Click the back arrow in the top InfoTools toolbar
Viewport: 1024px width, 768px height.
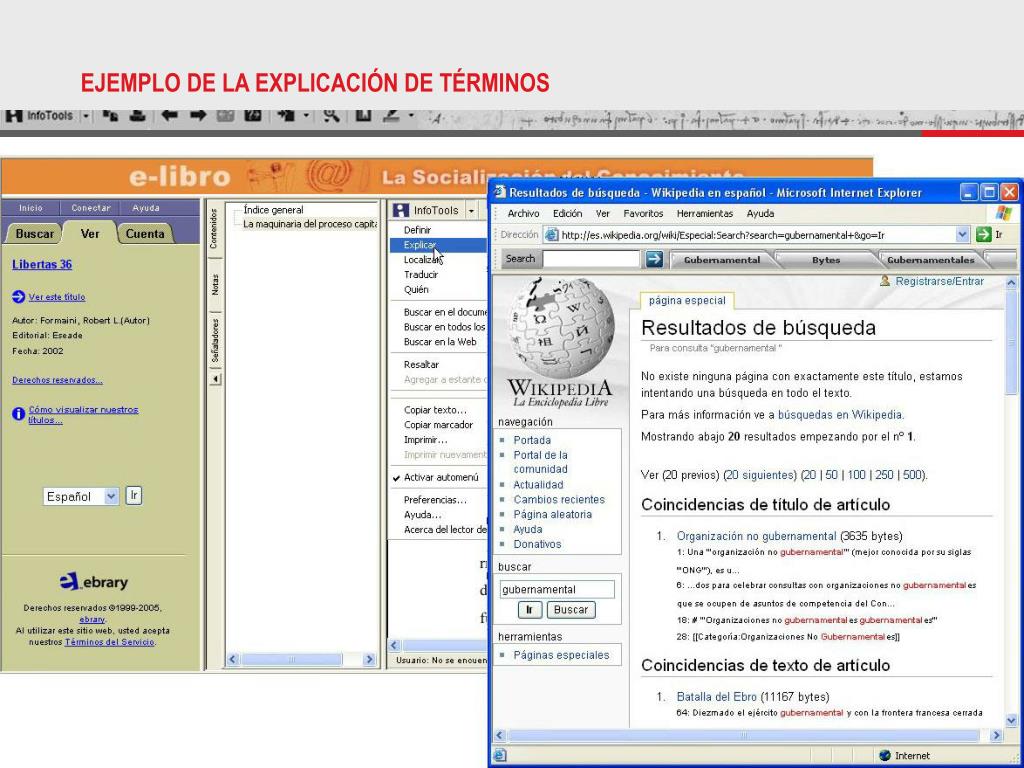[x=169, y=116]
